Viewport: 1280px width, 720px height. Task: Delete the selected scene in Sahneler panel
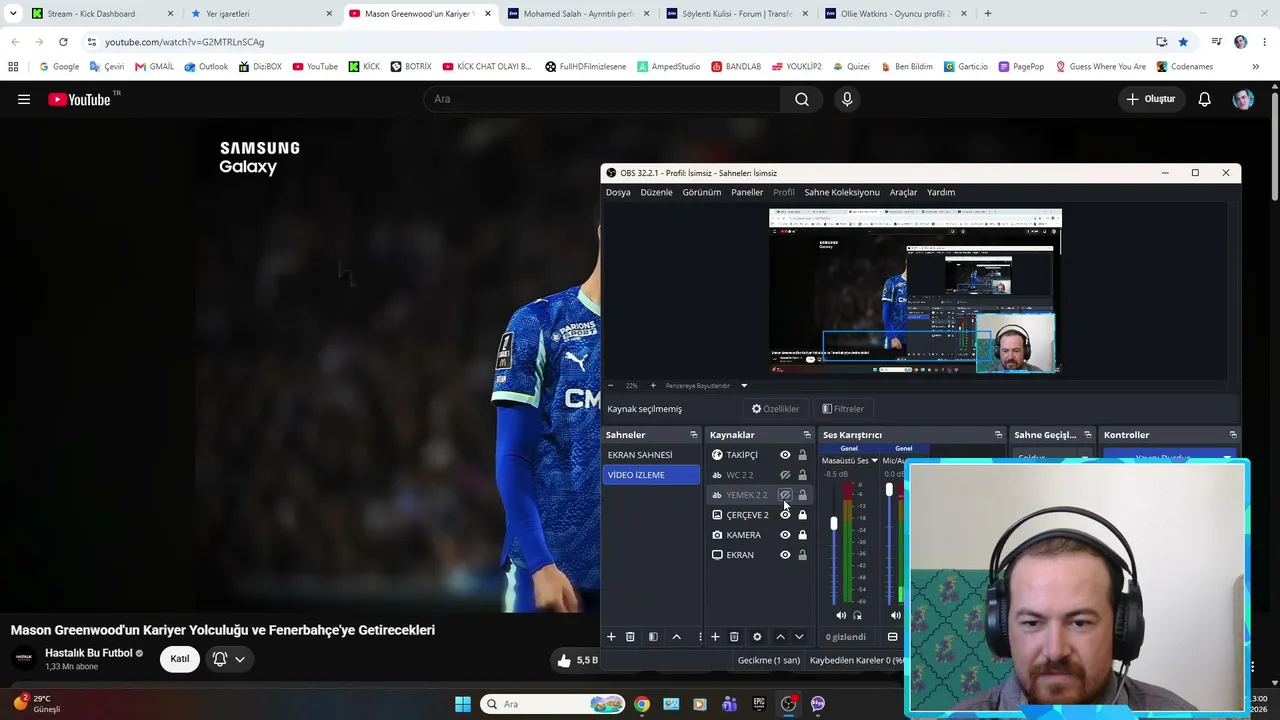click(630, 637)
